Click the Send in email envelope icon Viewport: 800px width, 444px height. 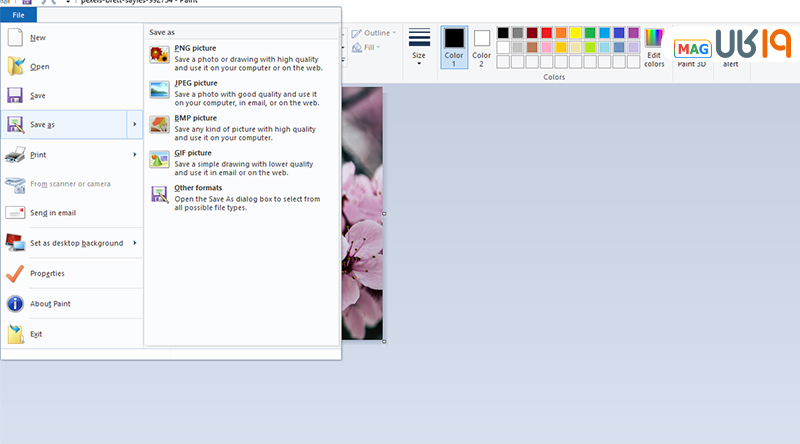pyautogui.click(x=15, y=213)
